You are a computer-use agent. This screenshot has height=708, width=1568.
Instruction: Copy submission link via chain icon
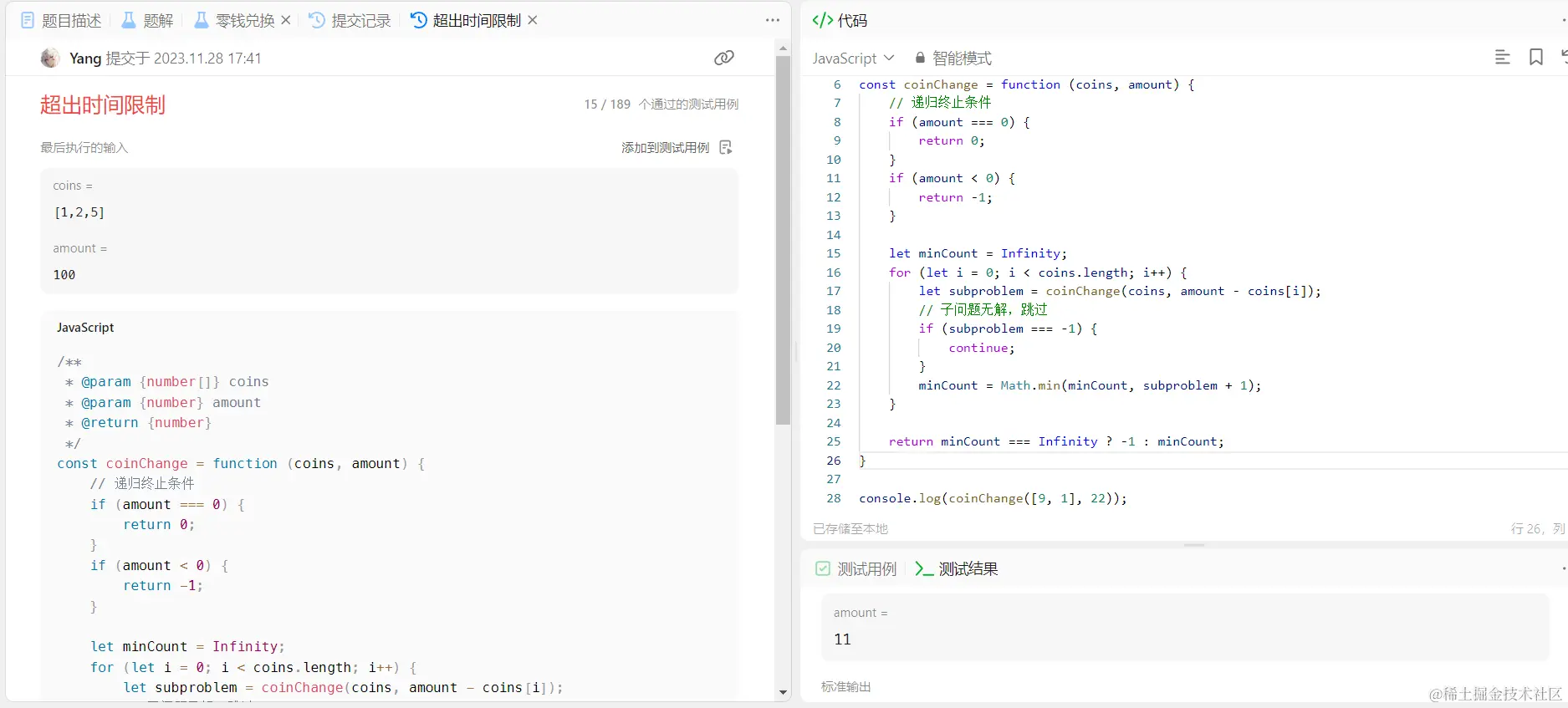tap(724, 58)
